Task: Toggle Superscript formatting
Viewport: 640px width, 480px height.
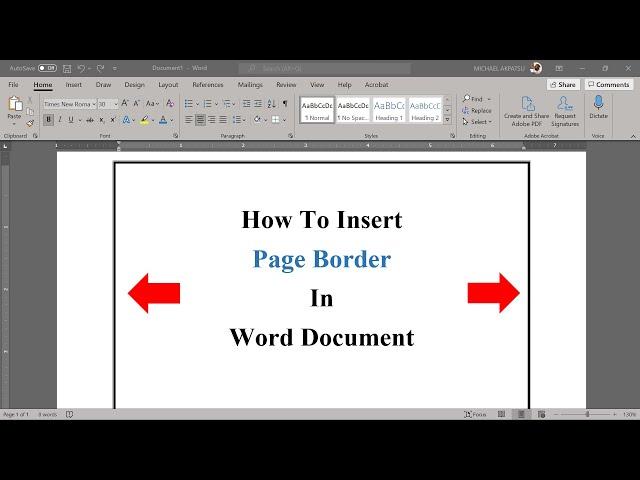Action: coord(113,120)
